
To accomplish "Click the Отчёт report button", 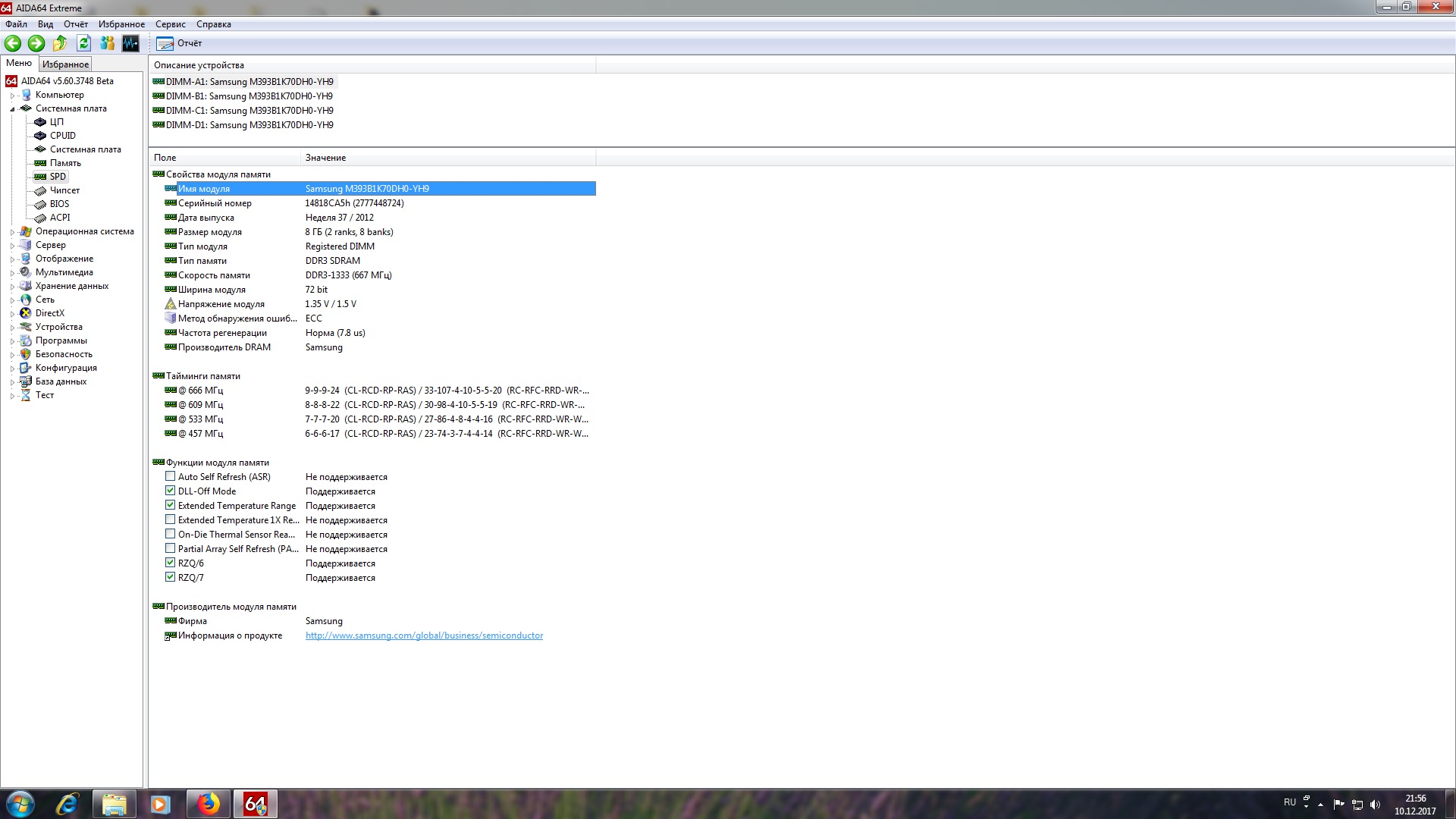I will [180, 43].
